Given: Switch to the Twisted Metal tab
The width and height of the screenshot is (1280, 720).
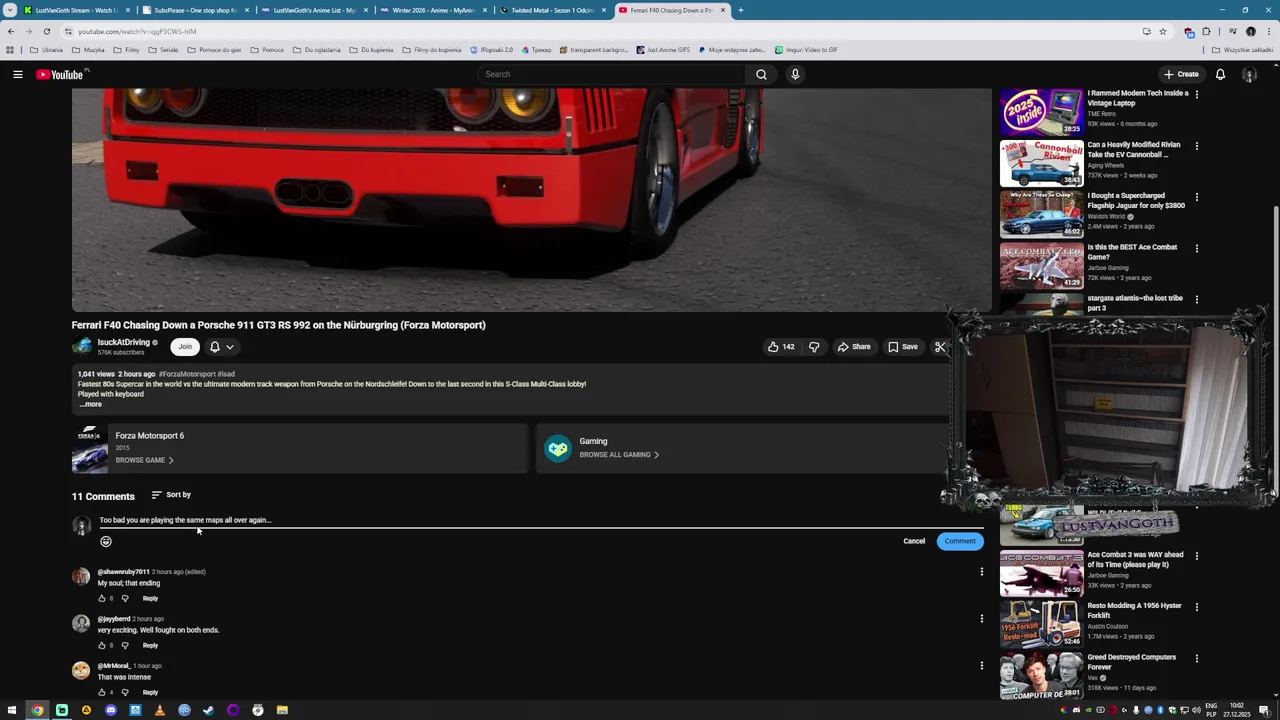Looking at the screenshot, I should pyautogui.click(x=552, y=10).
